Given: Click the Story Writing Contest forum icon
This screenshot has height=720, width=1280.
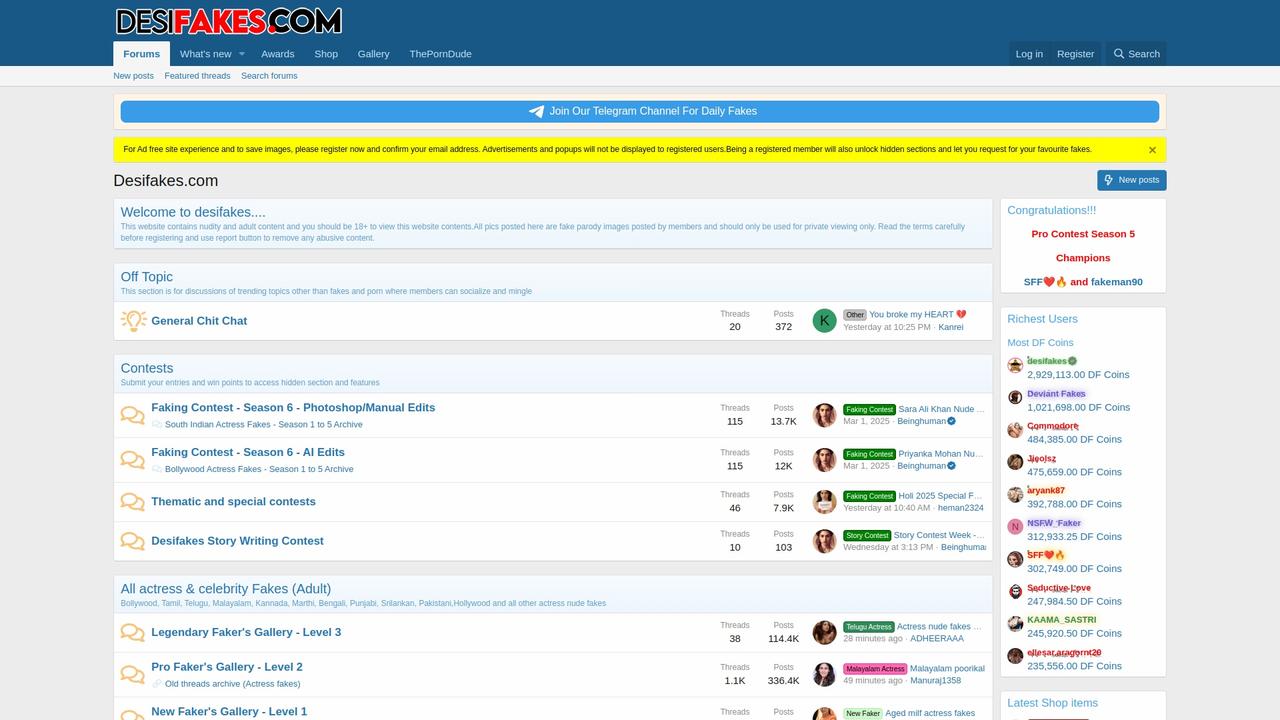Looking at the screenshot, I should [x=133, y=541].
